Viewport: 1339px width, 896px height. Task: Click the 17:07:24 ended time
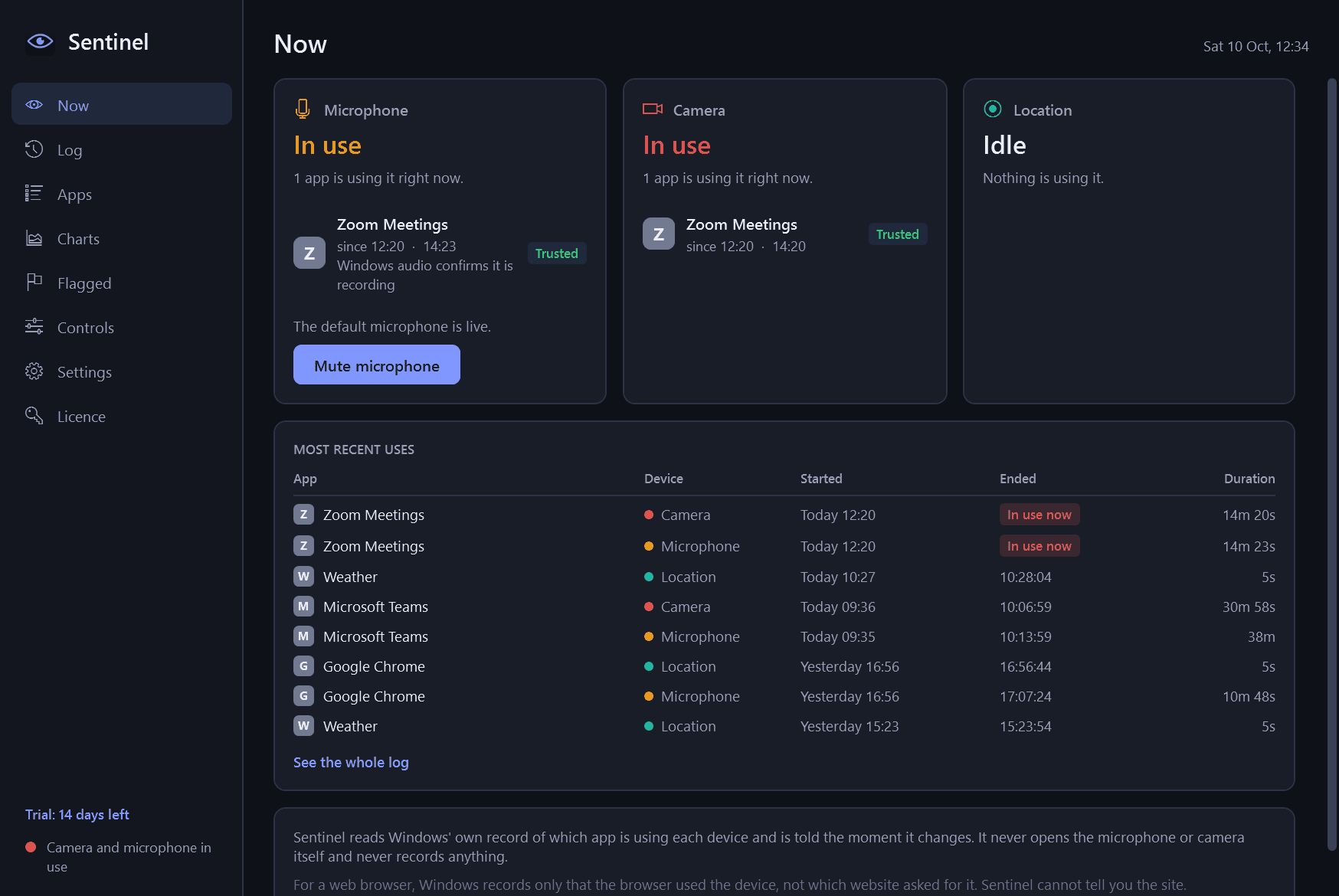click(x=1026, y=696)
